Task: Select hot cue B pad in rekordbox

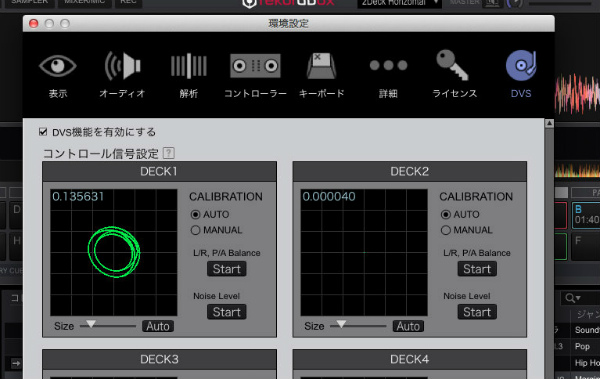Action: coord(586,216)
